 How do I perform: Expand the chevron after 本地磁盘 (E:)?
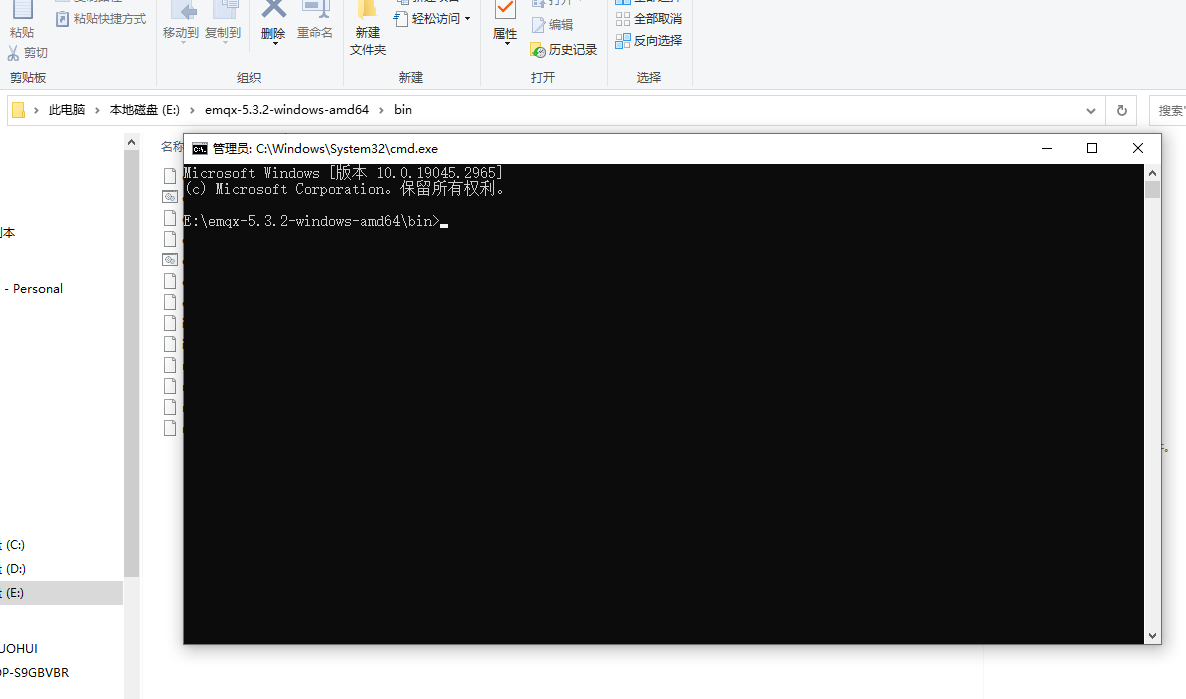click(x=192, y=110)
